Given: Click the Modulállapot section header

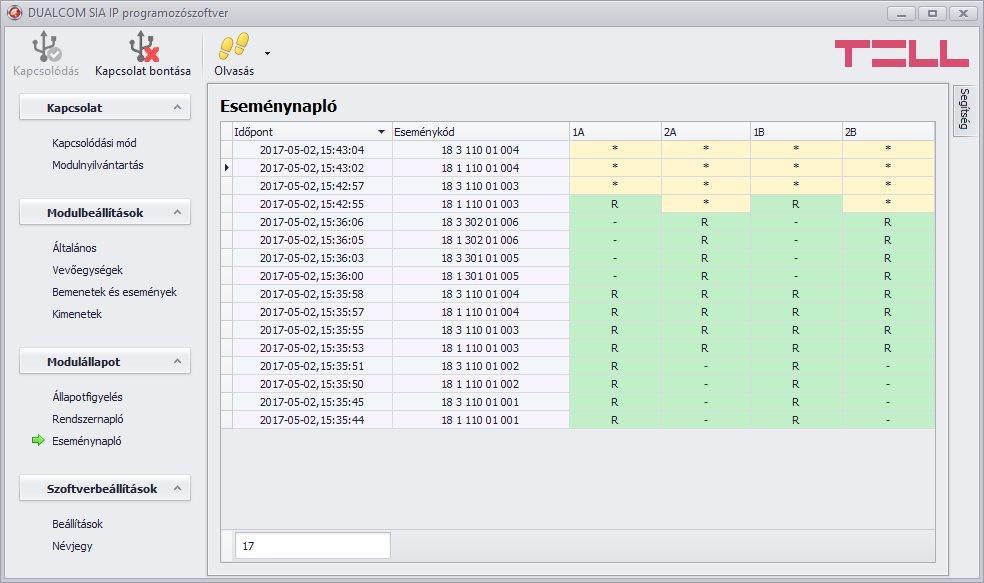Looking at the screenshot, I should pyautogui.click(x=105, y=361).
